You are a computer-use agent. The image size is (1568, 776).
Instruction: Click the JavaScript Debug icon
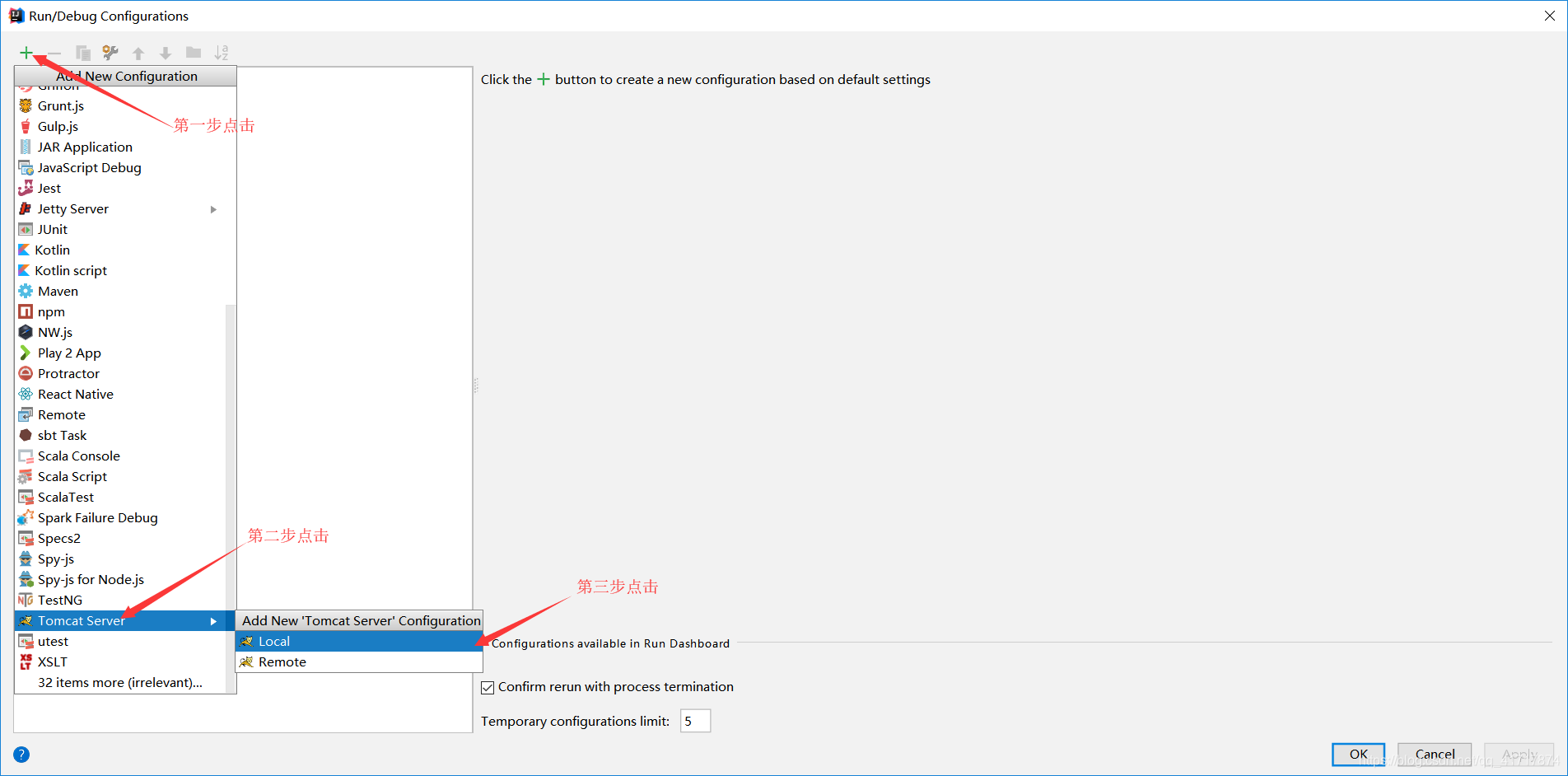(26, 167)
